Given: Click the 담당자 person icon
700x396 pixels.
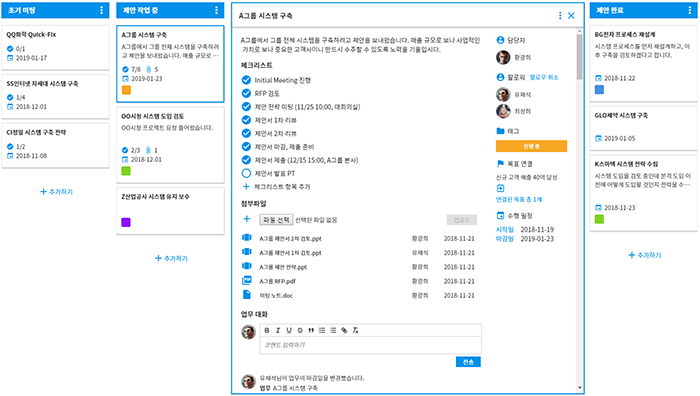Looking at the screenshot, I should pyautogui.click(x=500, y=40).
